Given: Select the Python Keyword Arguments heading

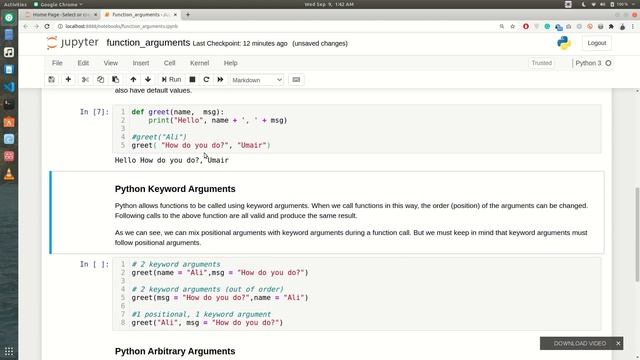Looking at the screenshot, I should (x=175, y=189).
